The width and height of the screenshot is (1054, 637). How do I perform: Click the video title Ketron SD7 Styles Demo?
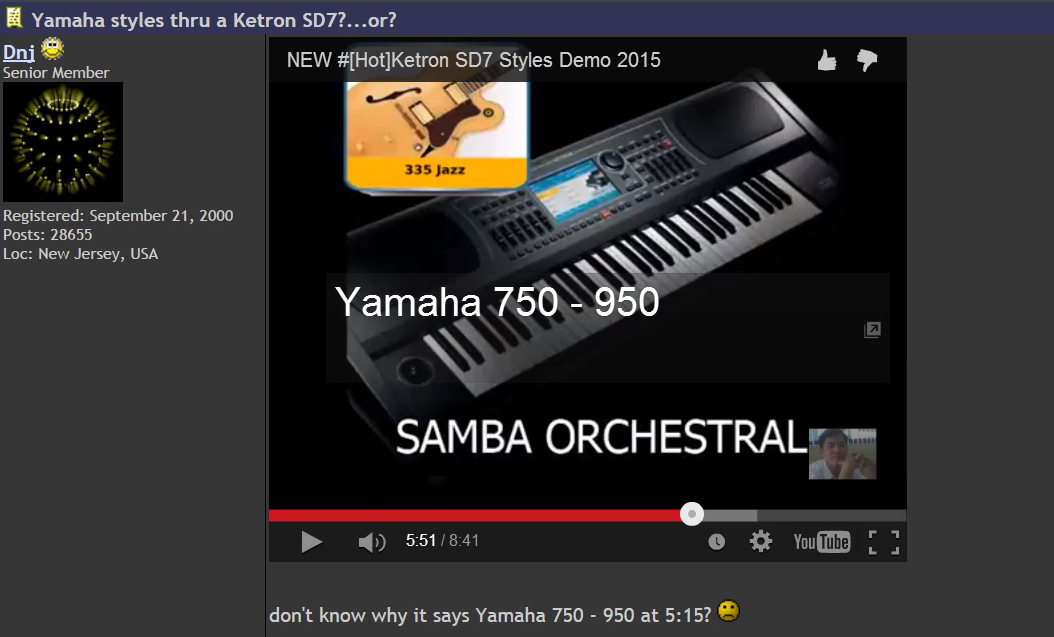(473, 60)
